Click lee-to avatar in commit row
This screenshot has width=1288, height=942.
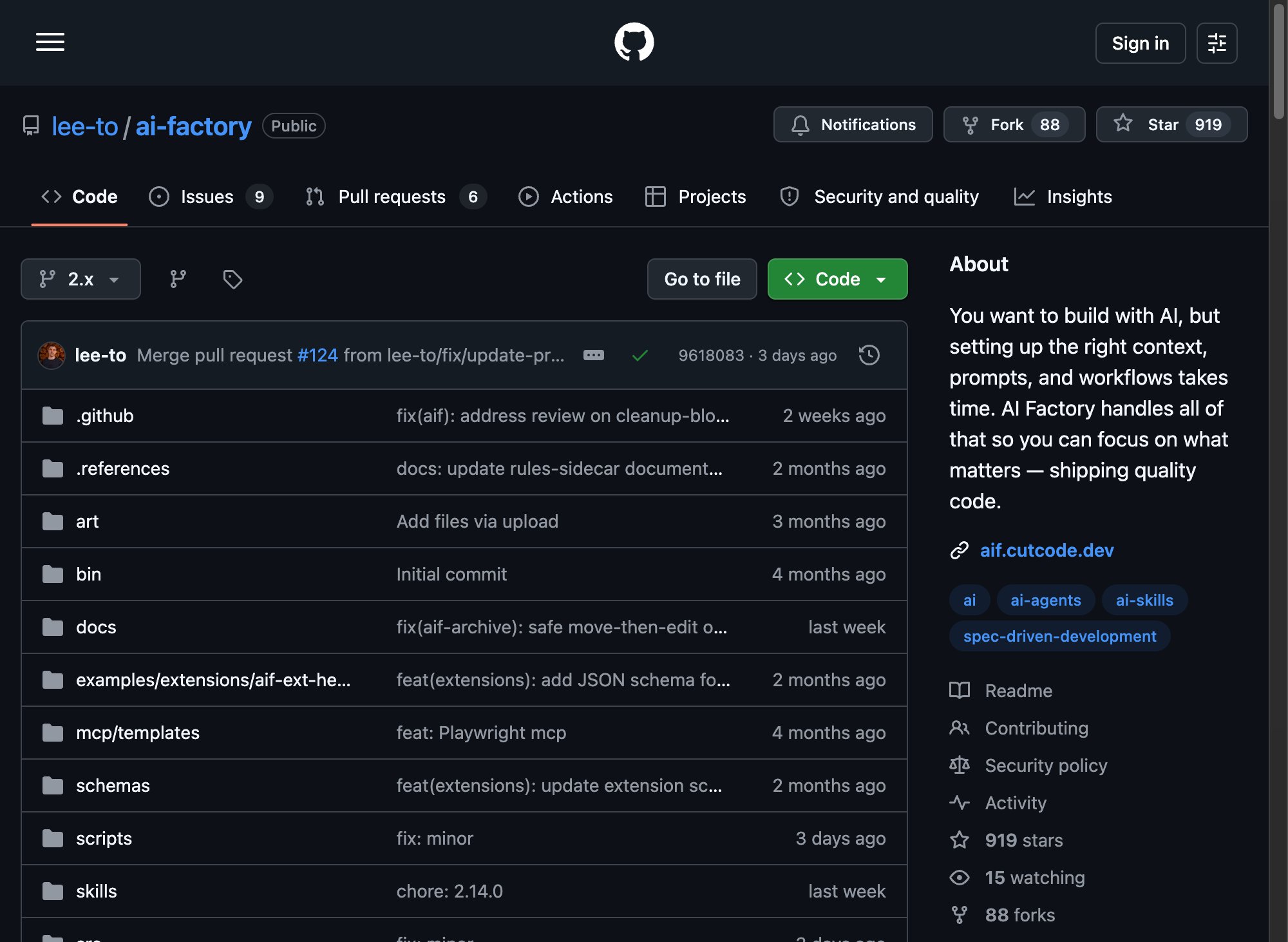(52, 355)
